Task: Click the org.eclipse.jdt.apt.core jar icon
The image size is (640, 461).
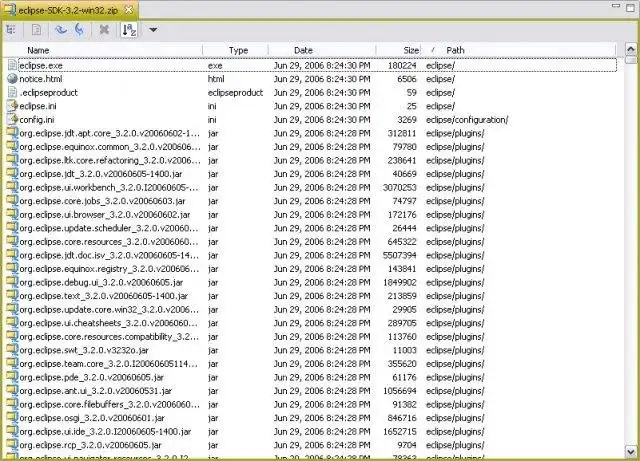Action: point(13,133)
